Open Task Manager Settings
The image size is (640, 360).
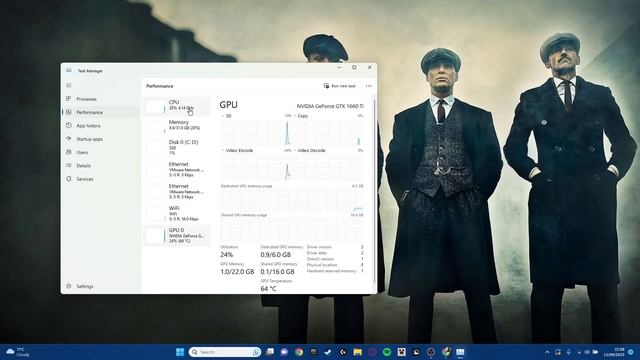click(100, 286)
